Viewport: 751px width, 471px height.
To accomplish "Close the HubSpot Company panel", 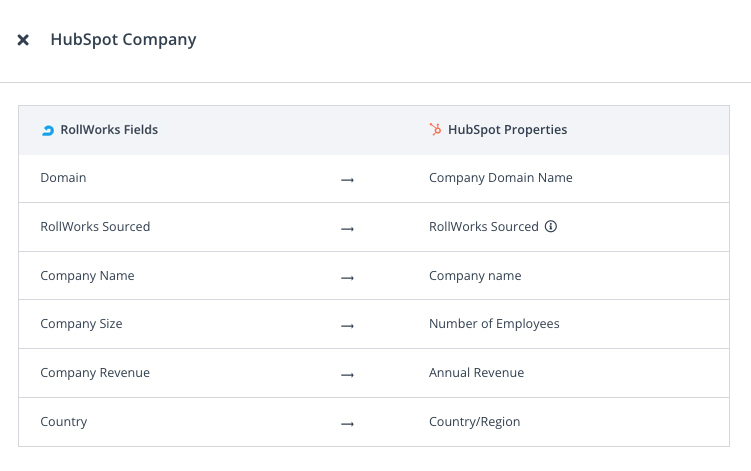I will click(x=23, y=40).
